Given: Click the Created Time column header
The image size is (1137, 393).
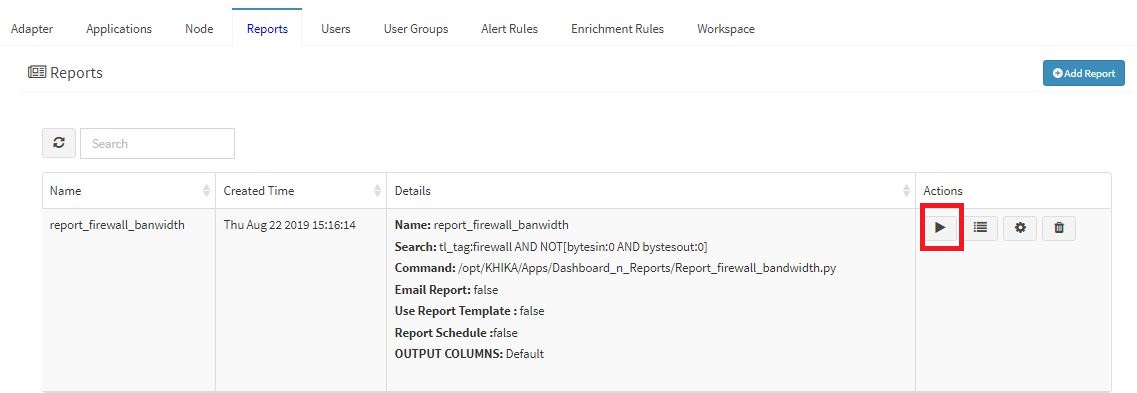Looking at the screenshot, I should (301, 191).
